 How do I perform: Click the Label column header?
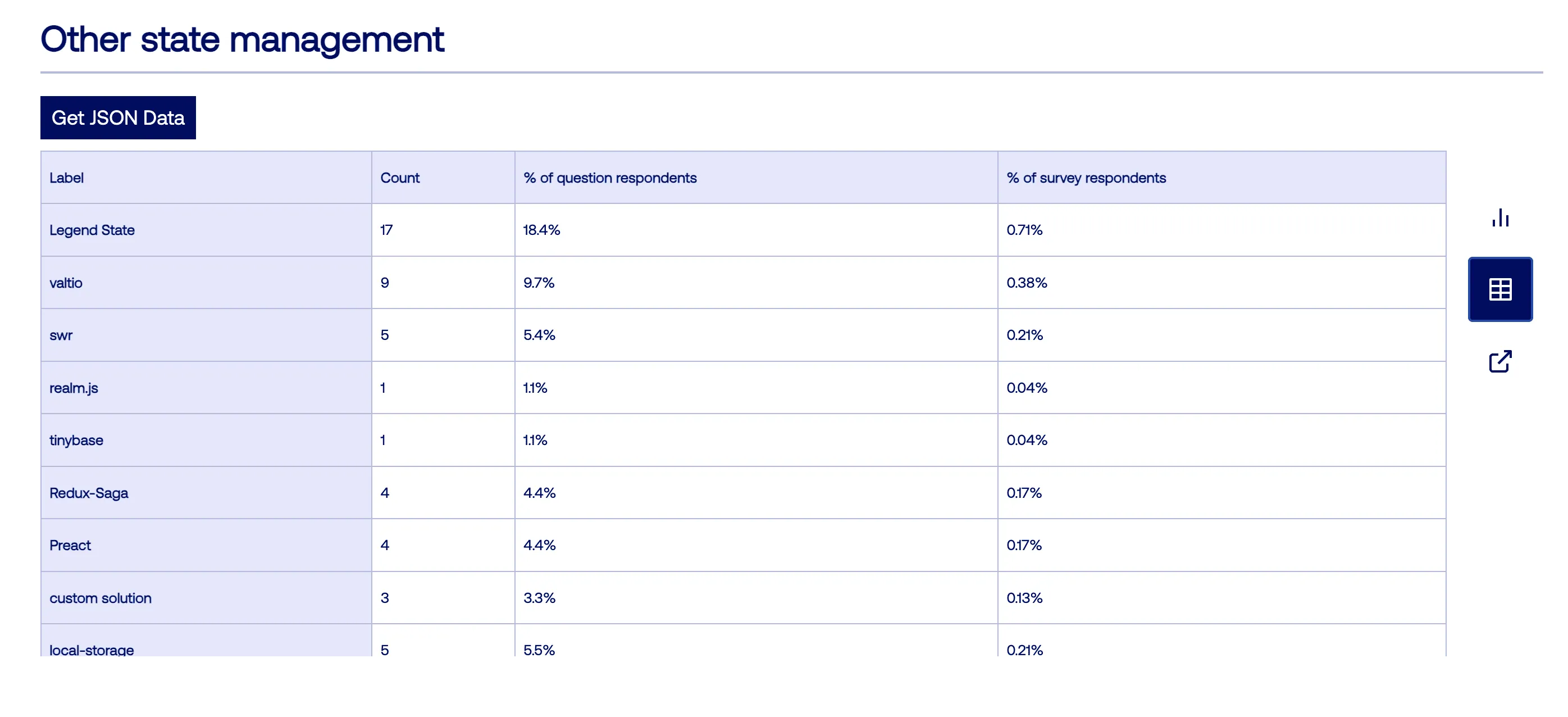click(x=66, y=178)
